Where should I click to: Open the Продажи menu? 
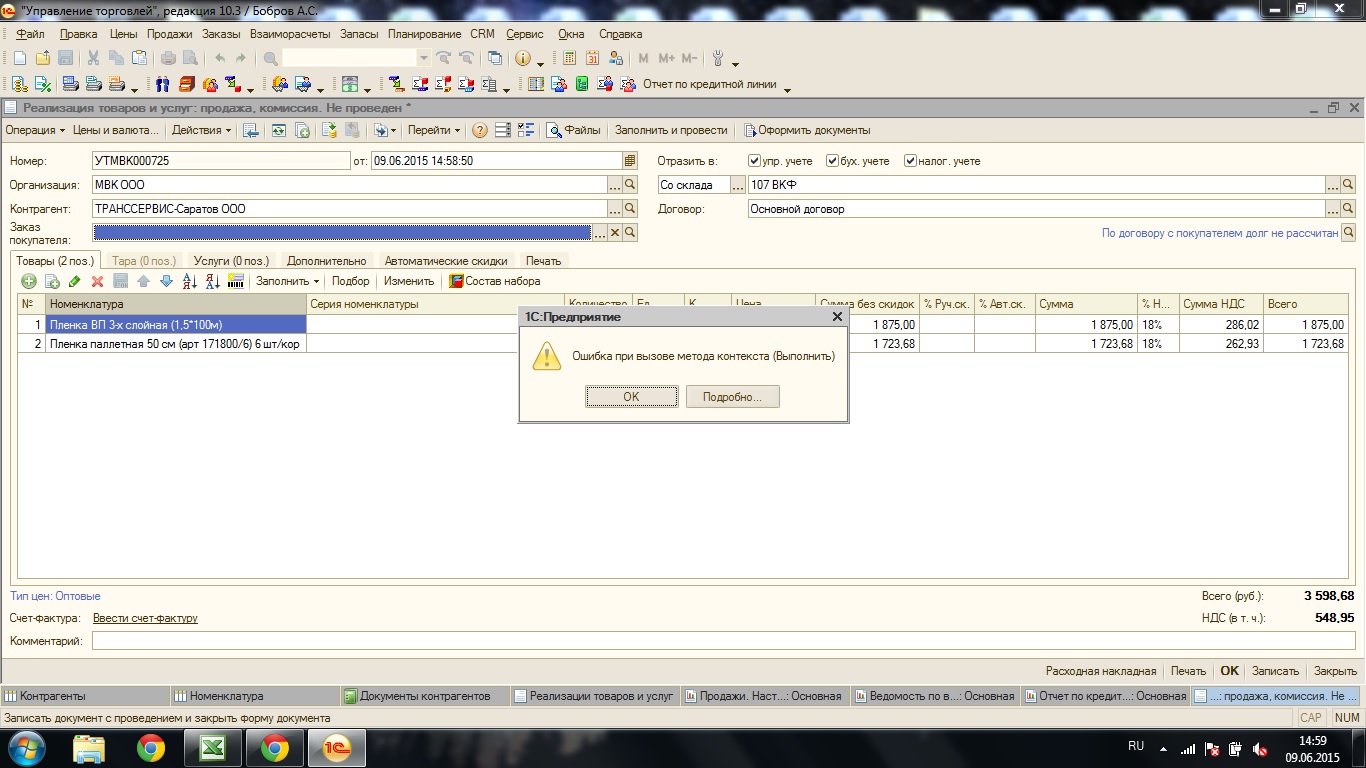click(169, 34)
